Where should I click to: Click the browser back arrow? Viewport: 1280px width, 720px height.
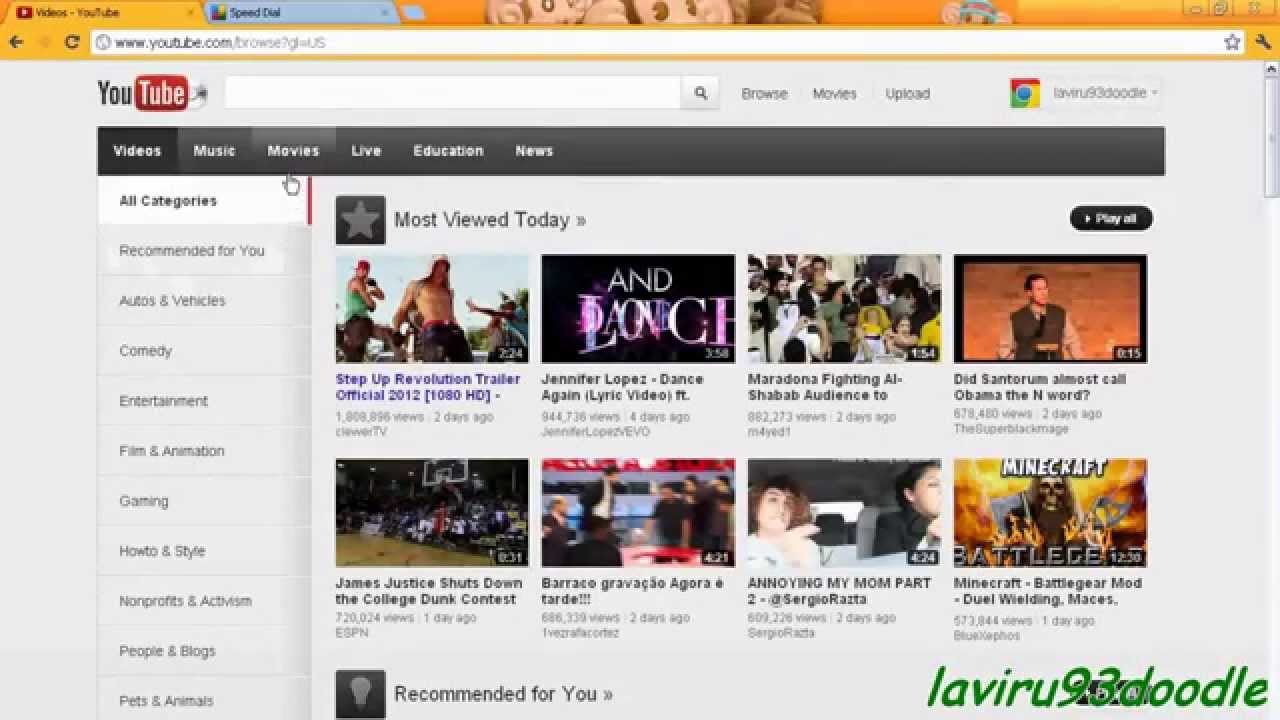16,42
